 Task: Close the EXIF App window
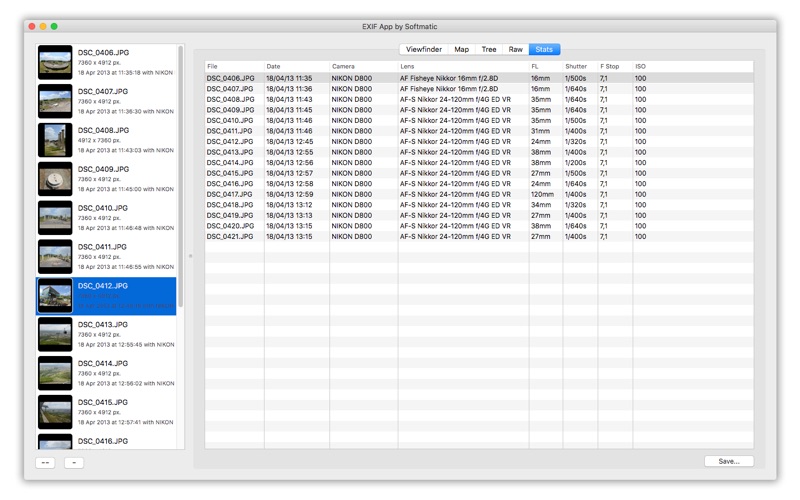coord(32,27)
